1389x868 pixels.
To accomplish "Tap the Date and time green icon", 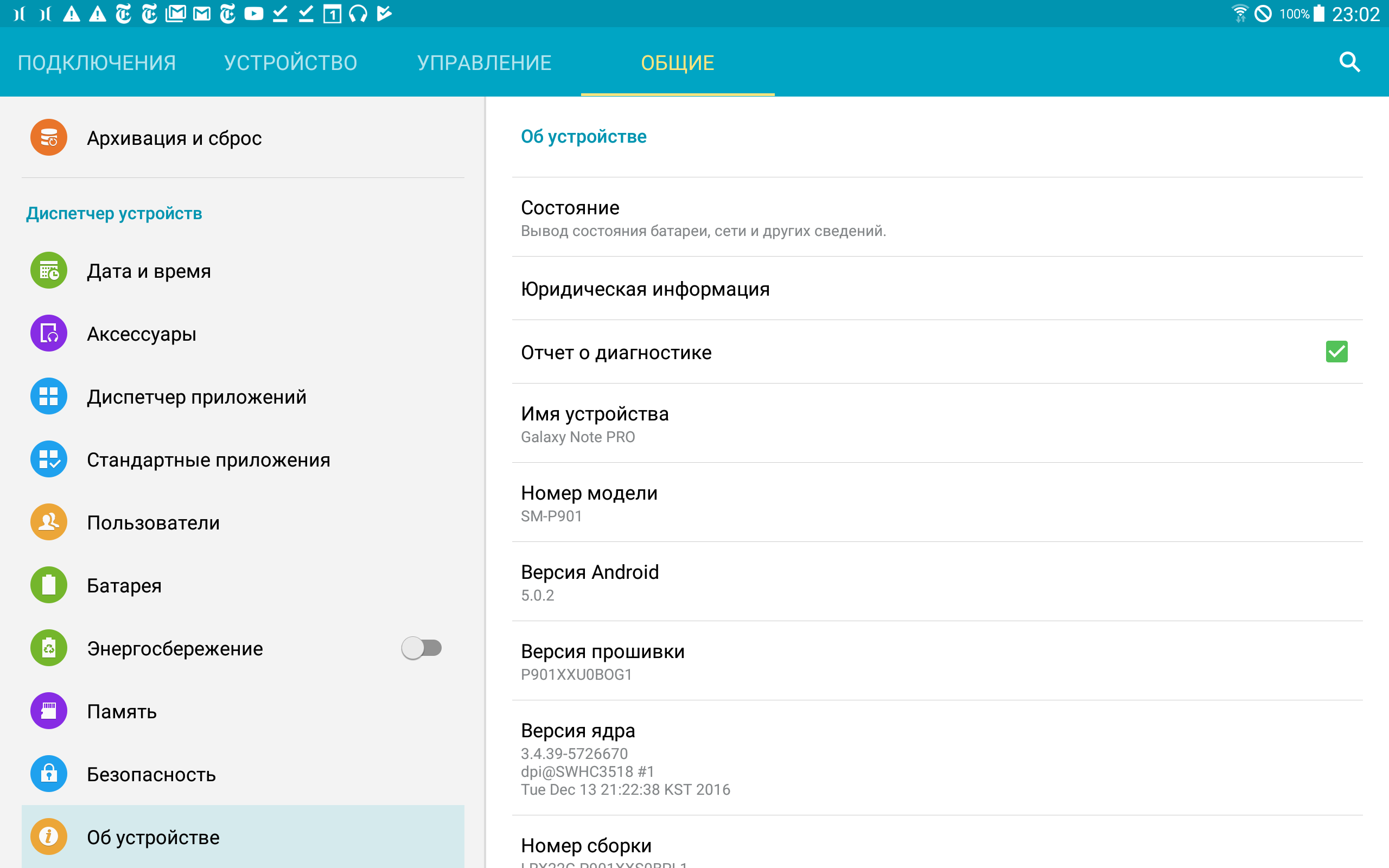I will pos(49,270).
